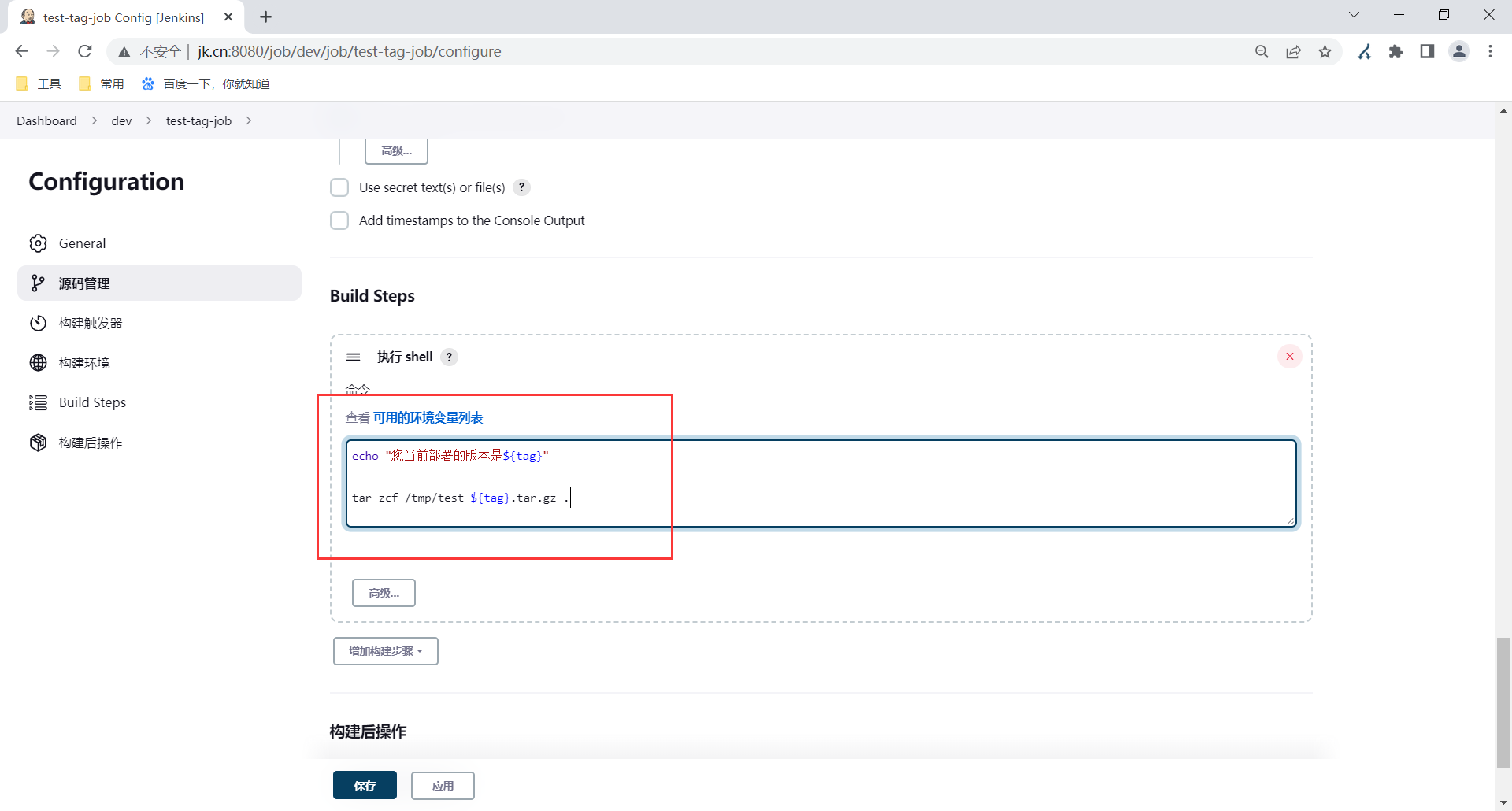Click inside the shell command text area
The width and height of the screenshot is (1512, 811).
pyautogui.click(x=821, y=483)
